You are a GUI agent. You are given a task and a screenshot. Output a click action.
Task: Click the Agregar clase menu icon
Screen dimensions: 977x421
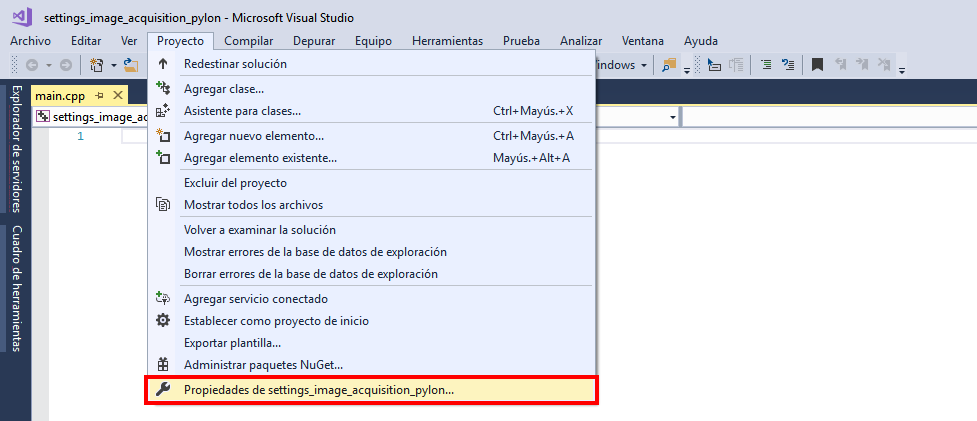coord(163,88)
